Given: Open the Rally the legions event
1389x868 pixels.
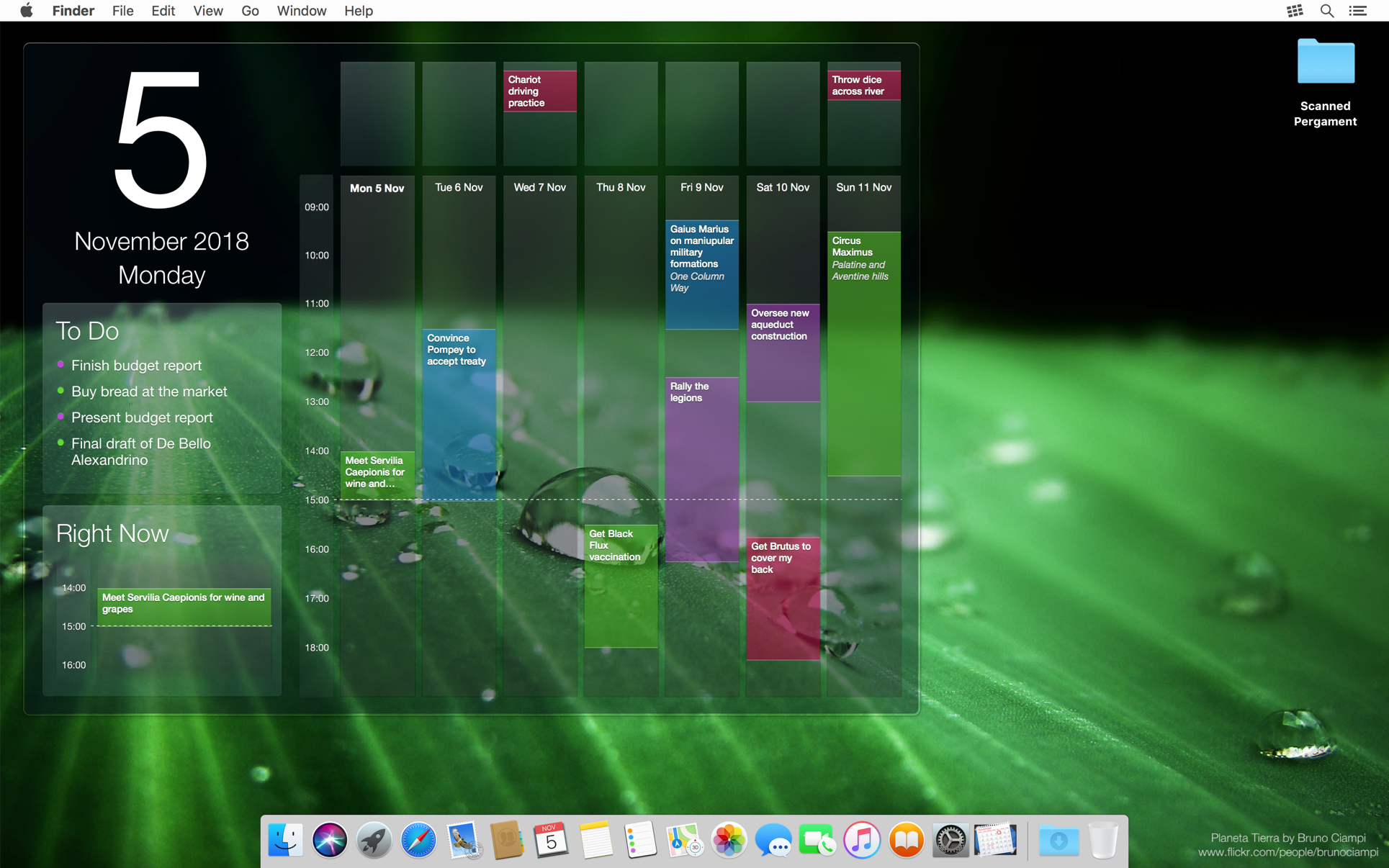Looking at the screenshot, I should pyautogui.click(x=702, y=469).
